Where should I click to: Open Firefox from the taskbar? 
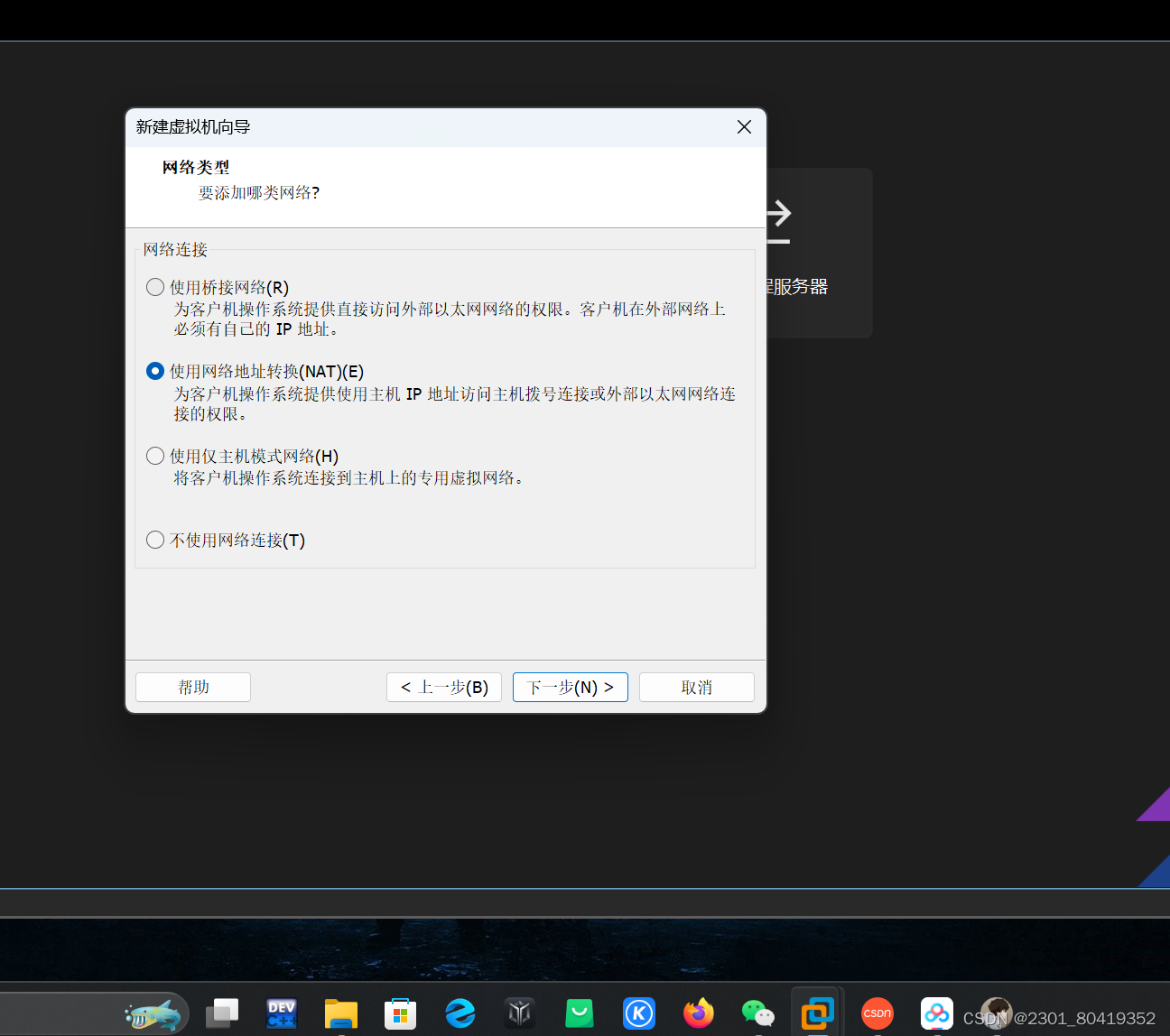699,1013
